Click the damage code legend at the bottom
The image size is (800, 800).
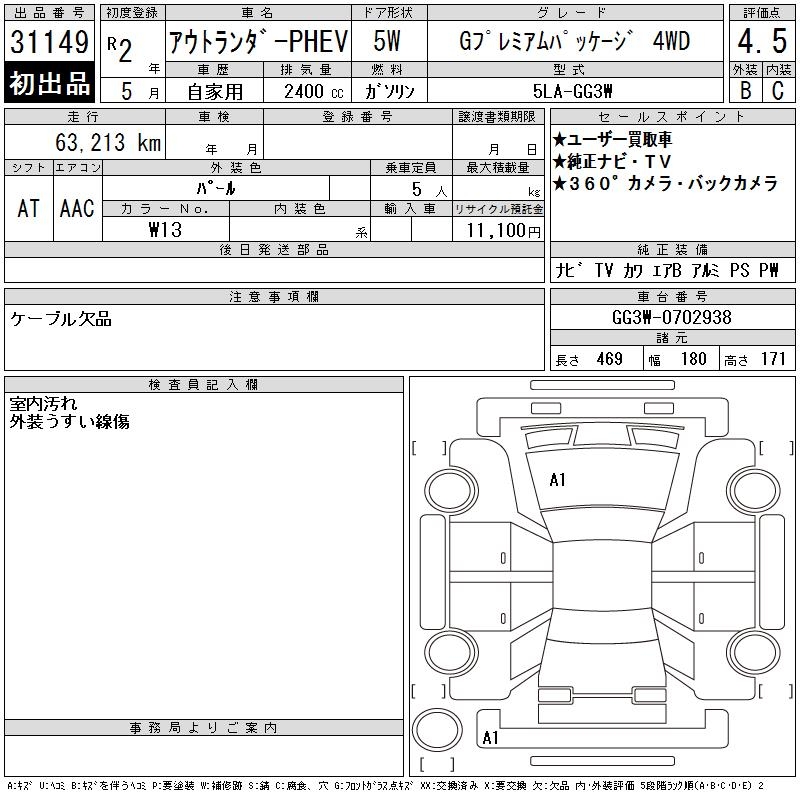[x=386, y=786]
